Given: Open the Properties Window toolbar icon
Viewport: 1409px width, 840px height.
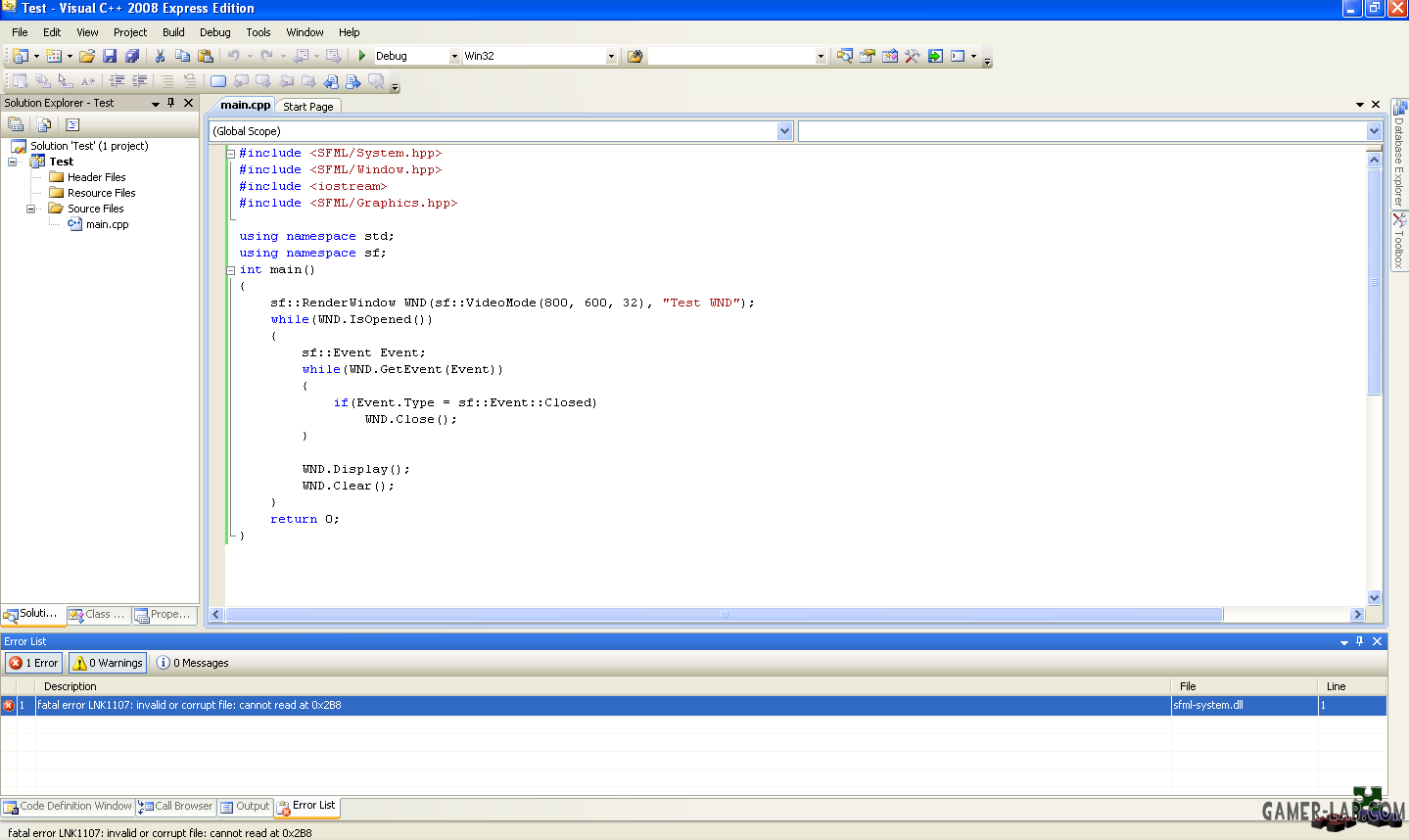Looking at the screenshot, I should coord(868,56).
